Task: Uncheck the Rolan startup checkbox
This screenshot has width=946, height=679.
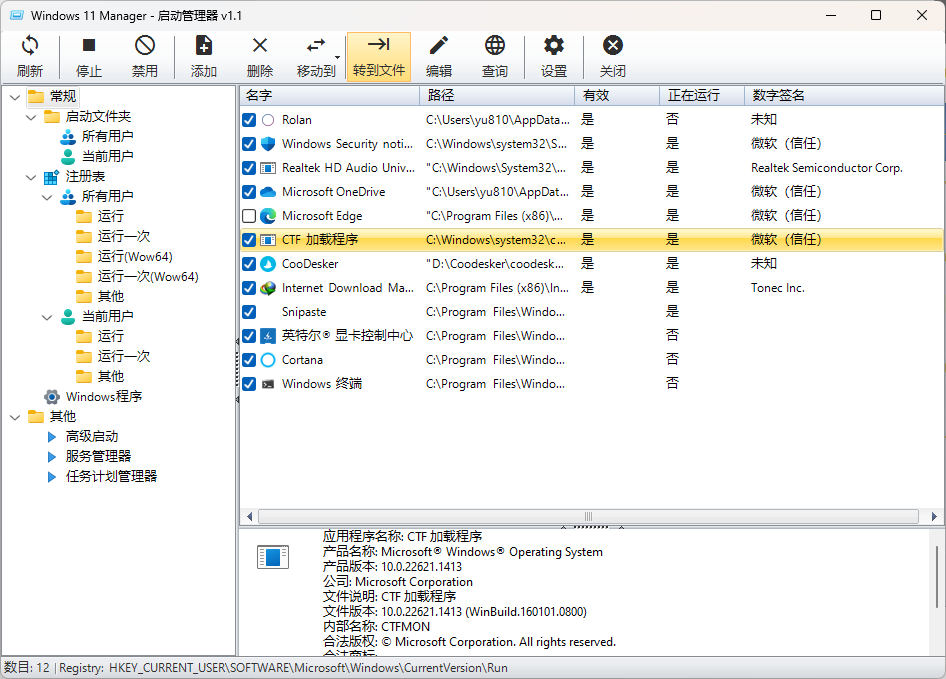Action: [249, 120]
